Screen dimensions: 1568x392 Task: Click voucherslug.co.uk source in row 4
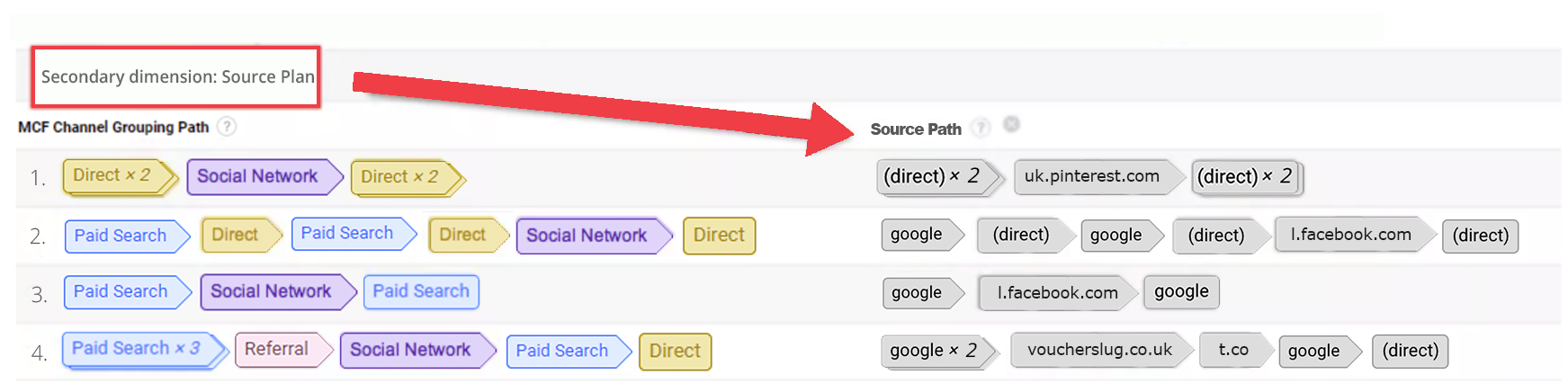(x=1098, y=351)
